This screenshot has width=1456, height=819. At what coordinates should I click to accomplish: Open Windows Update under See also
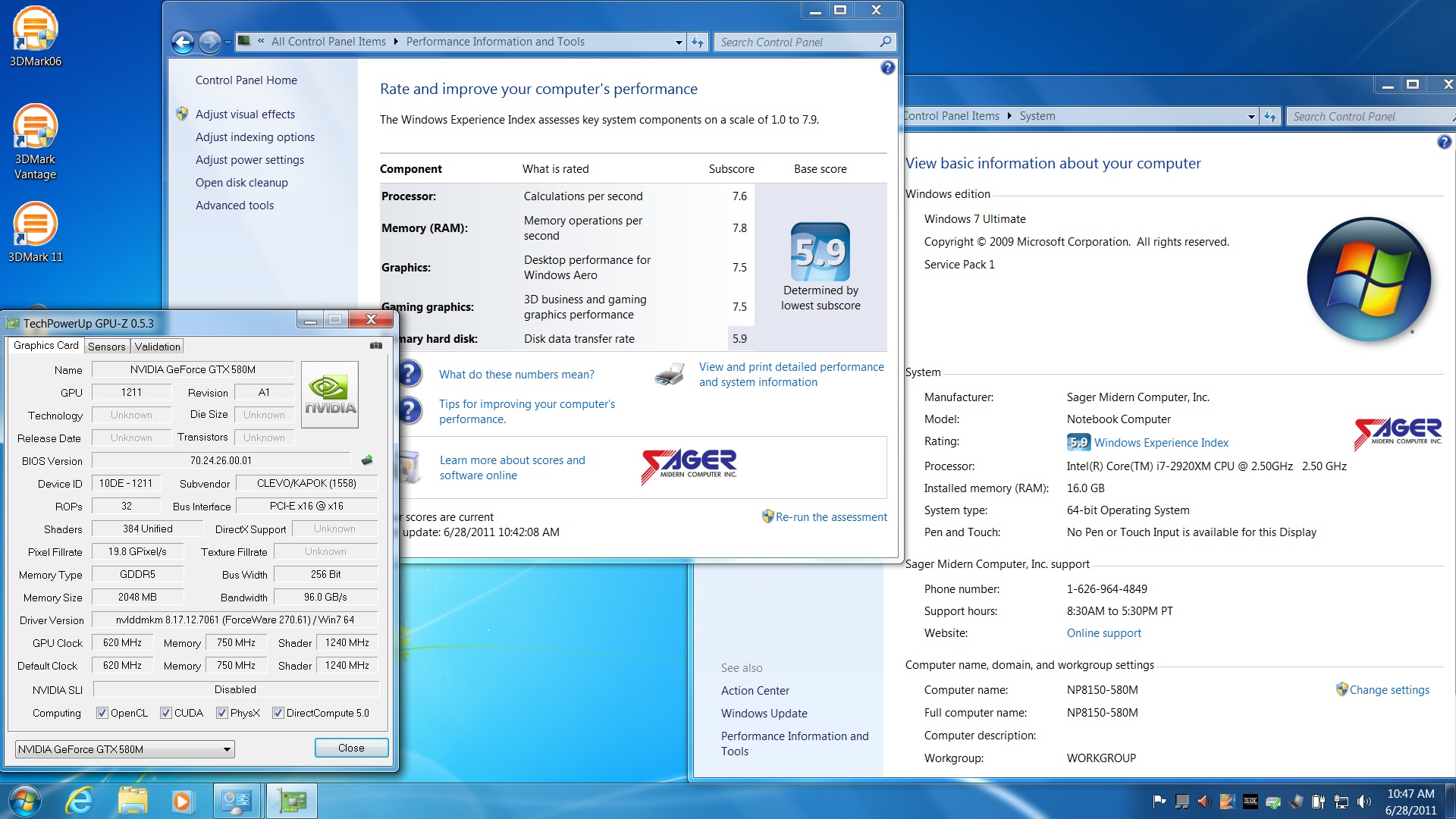tap(764, 714)
